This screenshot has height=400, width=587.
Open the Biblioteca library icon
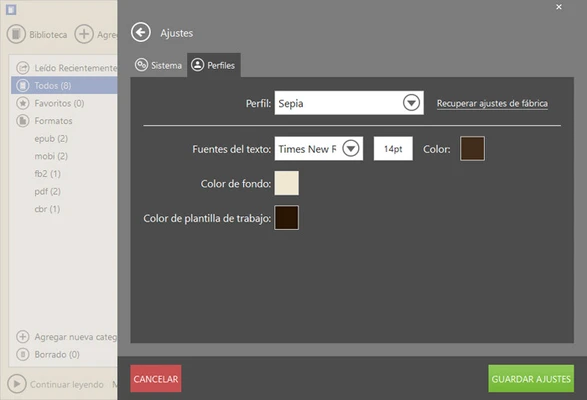[x=16, y=34]
